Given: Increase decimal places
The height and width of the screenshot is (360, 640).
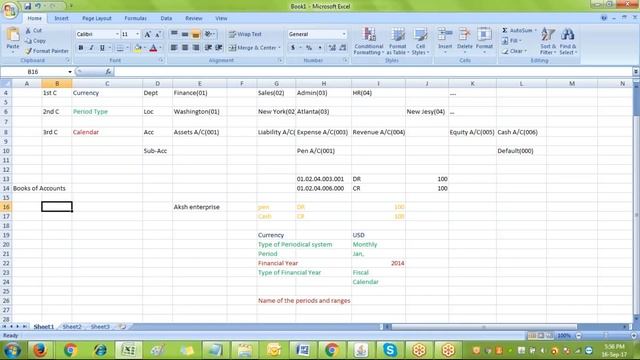Looking at the screenshot, I should tap(332, 48).
